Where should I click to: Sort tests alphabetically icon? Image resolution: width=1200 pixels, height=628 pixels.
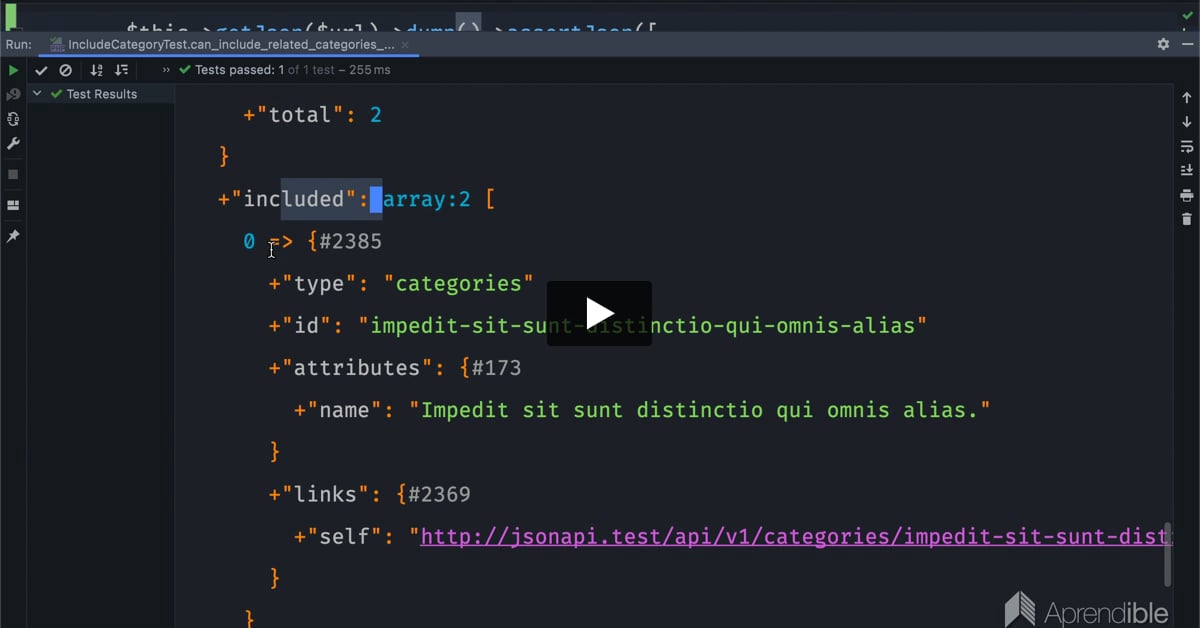point(96,70)
